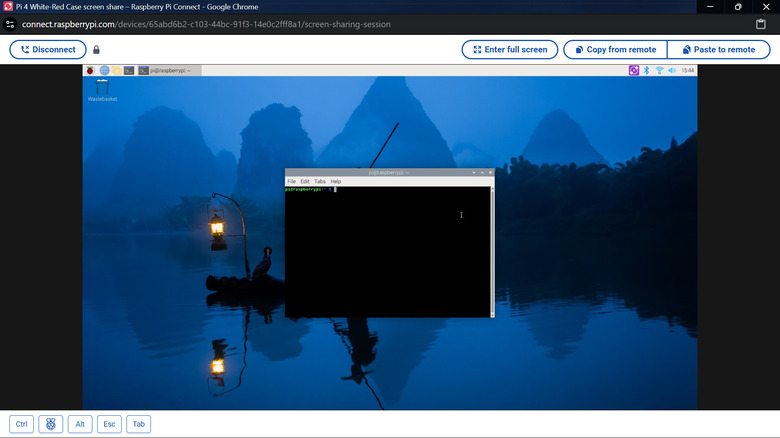Viewport: 780px width, 438px height.
Task: Click the terminal vertical scrollbar
Action: click(492, 252)
